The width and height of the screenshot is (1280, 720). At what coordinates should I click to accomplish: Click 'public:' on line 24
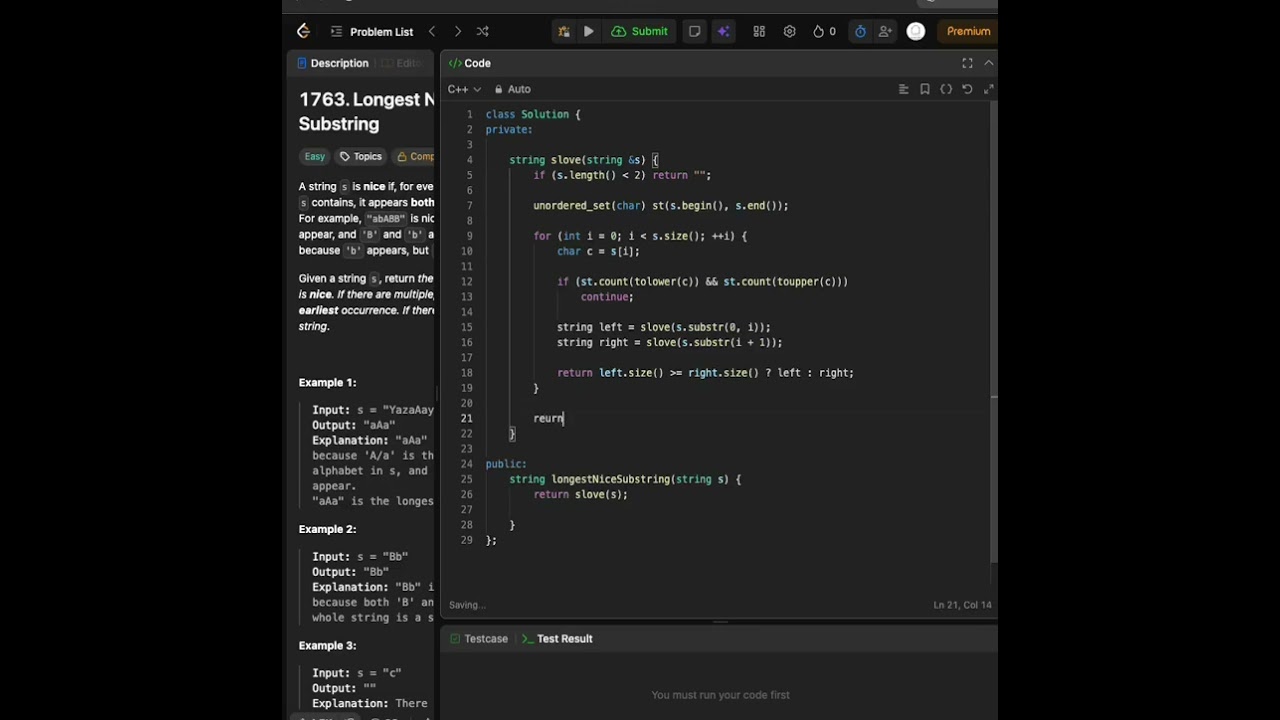coord(506,464)
